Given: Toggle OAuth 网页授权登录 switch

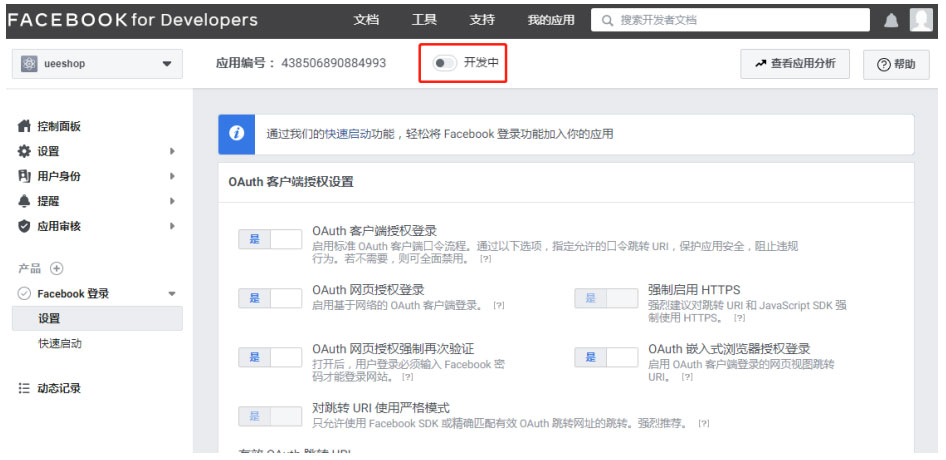Looking at the screenshot, I should (x=270, y=298).
